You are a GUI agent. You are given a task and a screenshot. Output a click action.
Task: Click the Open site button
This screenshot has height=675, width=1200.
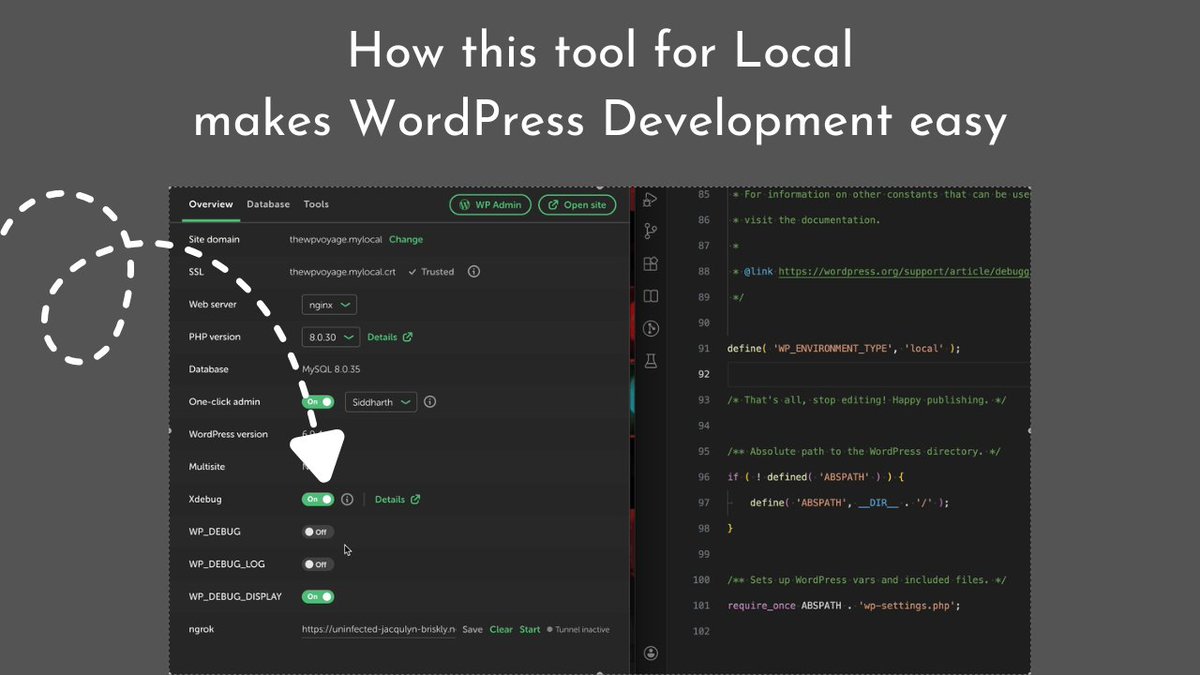click(577, 204)
